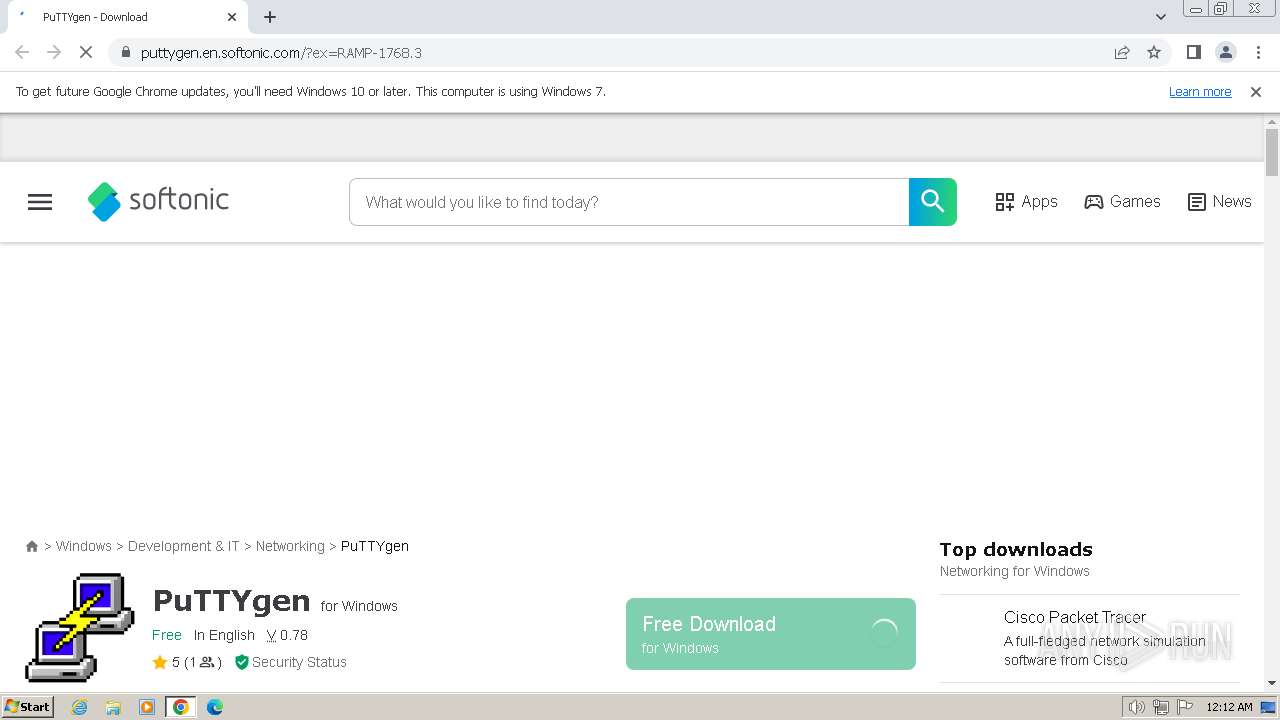Open the Games section
Screen dimensions: 1280x720
click(x=1122, y=202)
